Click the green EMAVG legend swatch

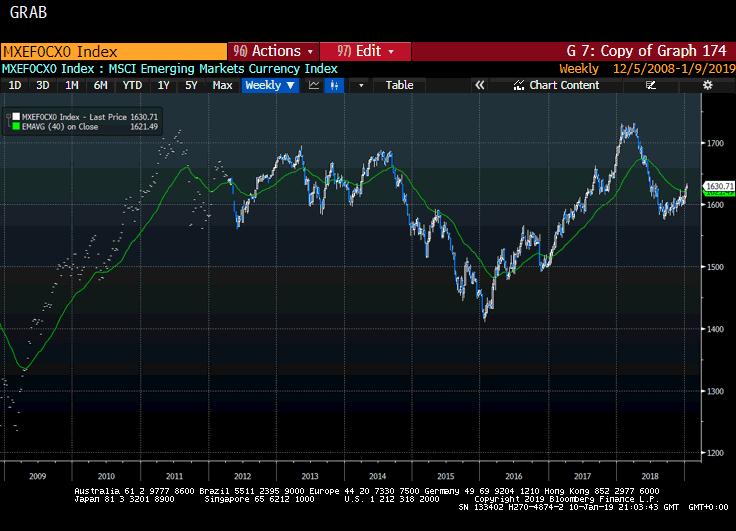[x=15, y=126]
